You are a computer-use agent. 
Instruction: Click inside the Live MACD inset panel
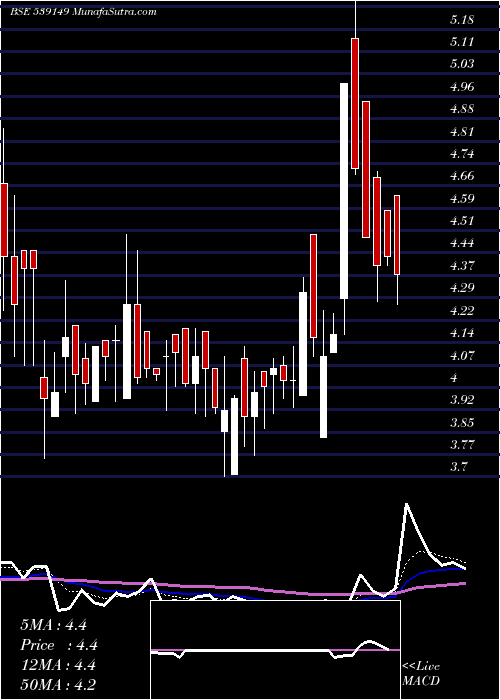[275, 650]
